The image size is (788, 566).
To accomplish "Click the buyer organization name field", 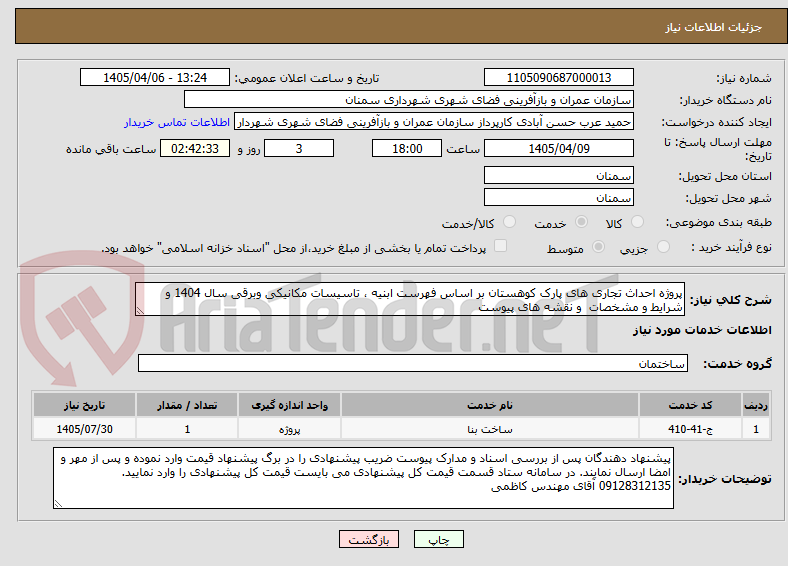I will point(409,100).
